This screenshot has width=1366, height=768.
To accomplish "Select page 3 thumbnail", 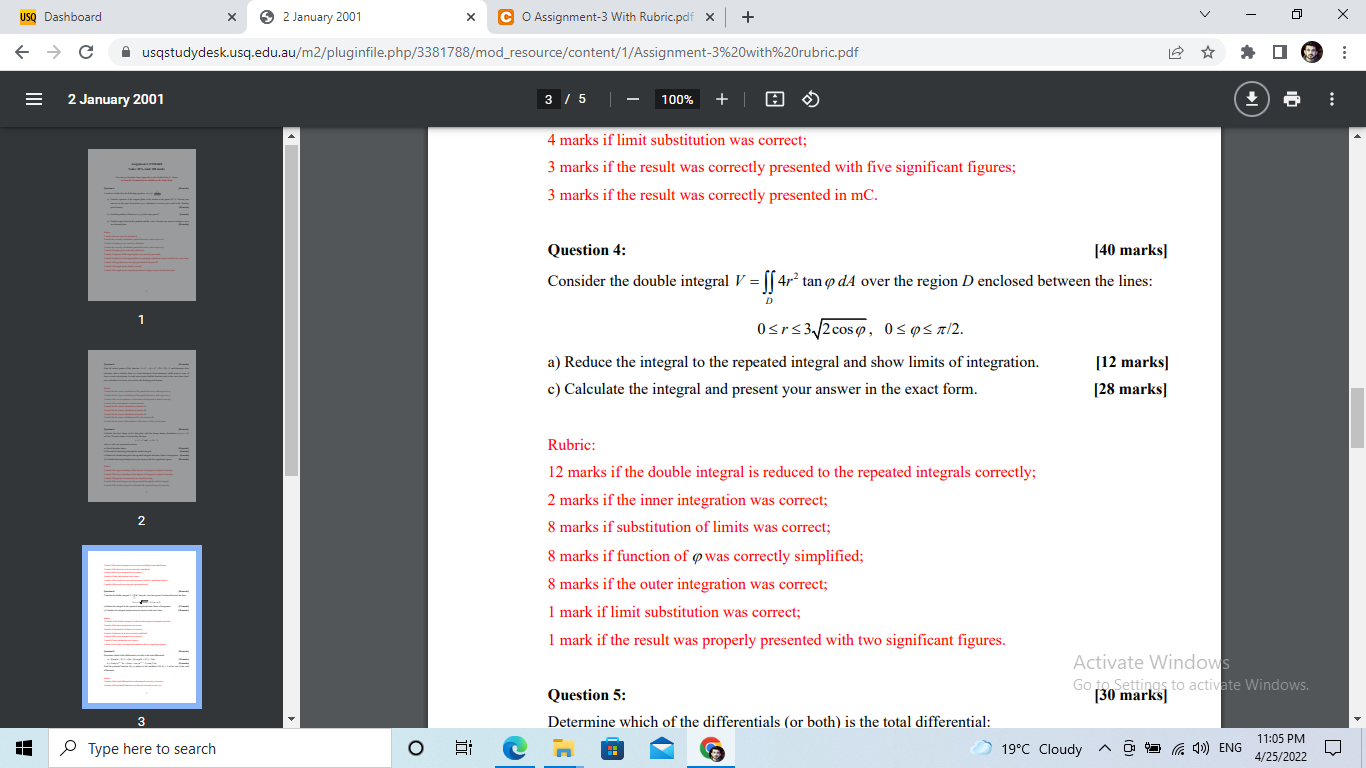I will click(142, 627).
